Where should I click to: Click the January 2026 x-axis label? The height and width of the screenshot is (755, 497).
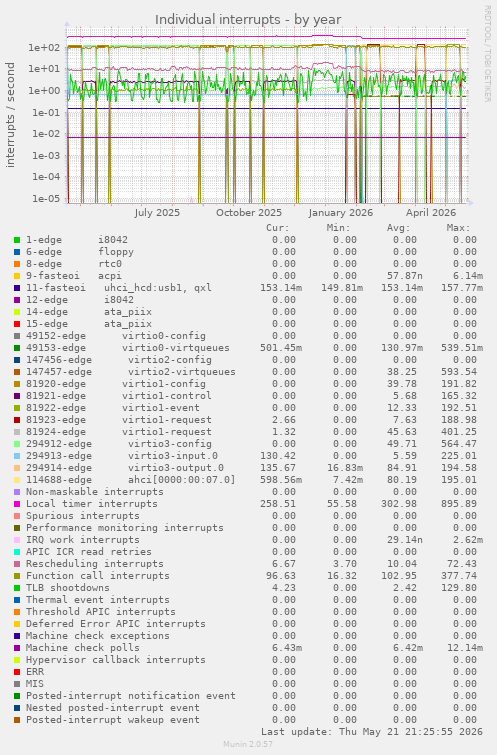(340, 213)
